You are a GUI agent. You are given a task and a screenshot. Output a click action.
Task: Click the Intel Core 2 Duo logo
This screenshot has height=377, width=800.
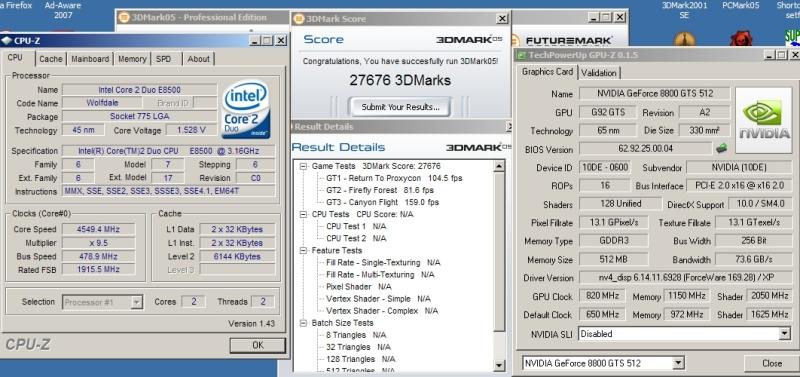pyautogui.click(x=246, y=110)
